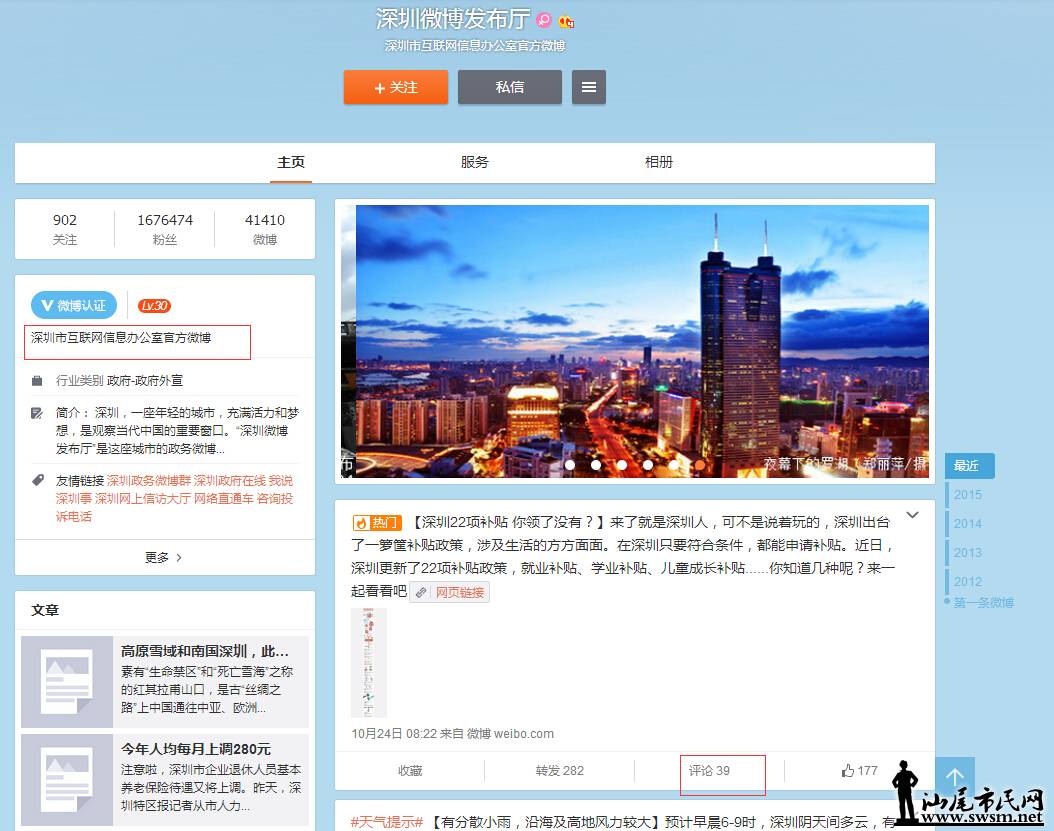Read the article titled 高原雪域和南国深圳，此...
The height and width of the screenshot is (831, 1054).
[x=204, y=651]
